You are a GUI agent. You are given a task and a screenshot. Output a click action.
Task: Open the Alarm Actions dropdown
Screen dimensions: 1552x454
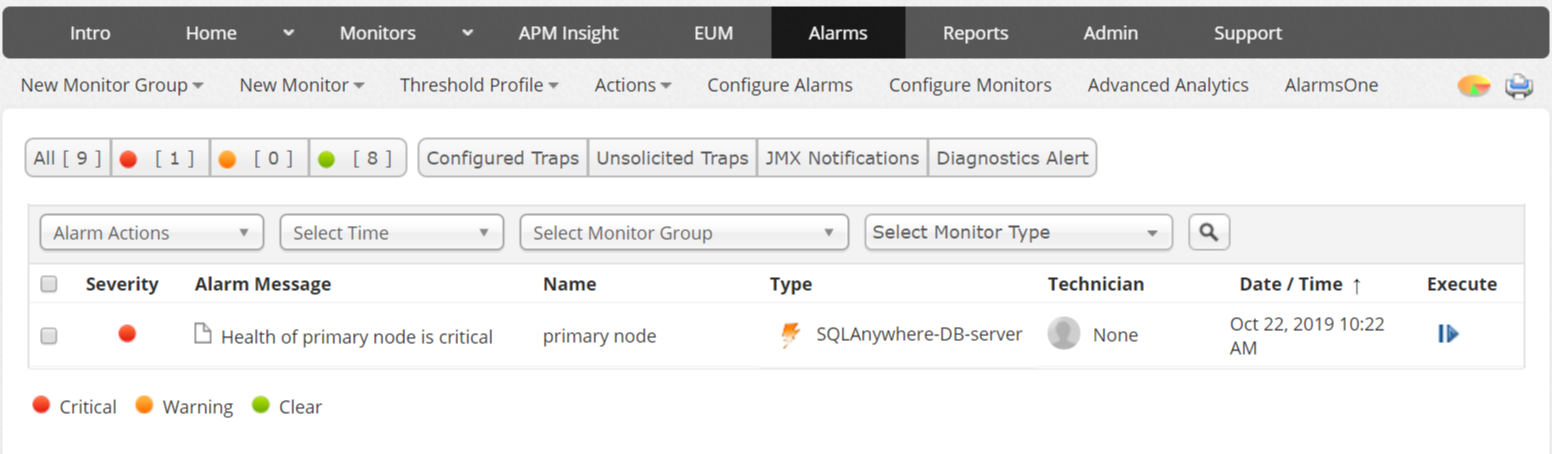(152, 233)
